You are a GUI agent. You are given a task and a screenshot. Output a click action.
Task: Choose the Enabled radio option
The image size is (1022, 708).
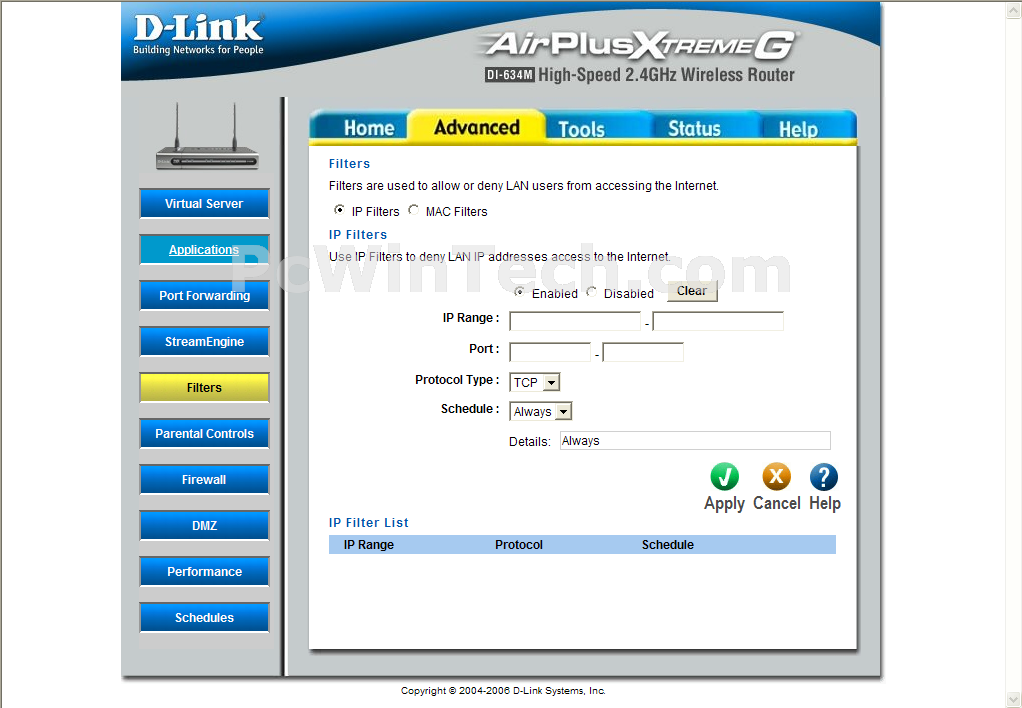tap(519, 292)
